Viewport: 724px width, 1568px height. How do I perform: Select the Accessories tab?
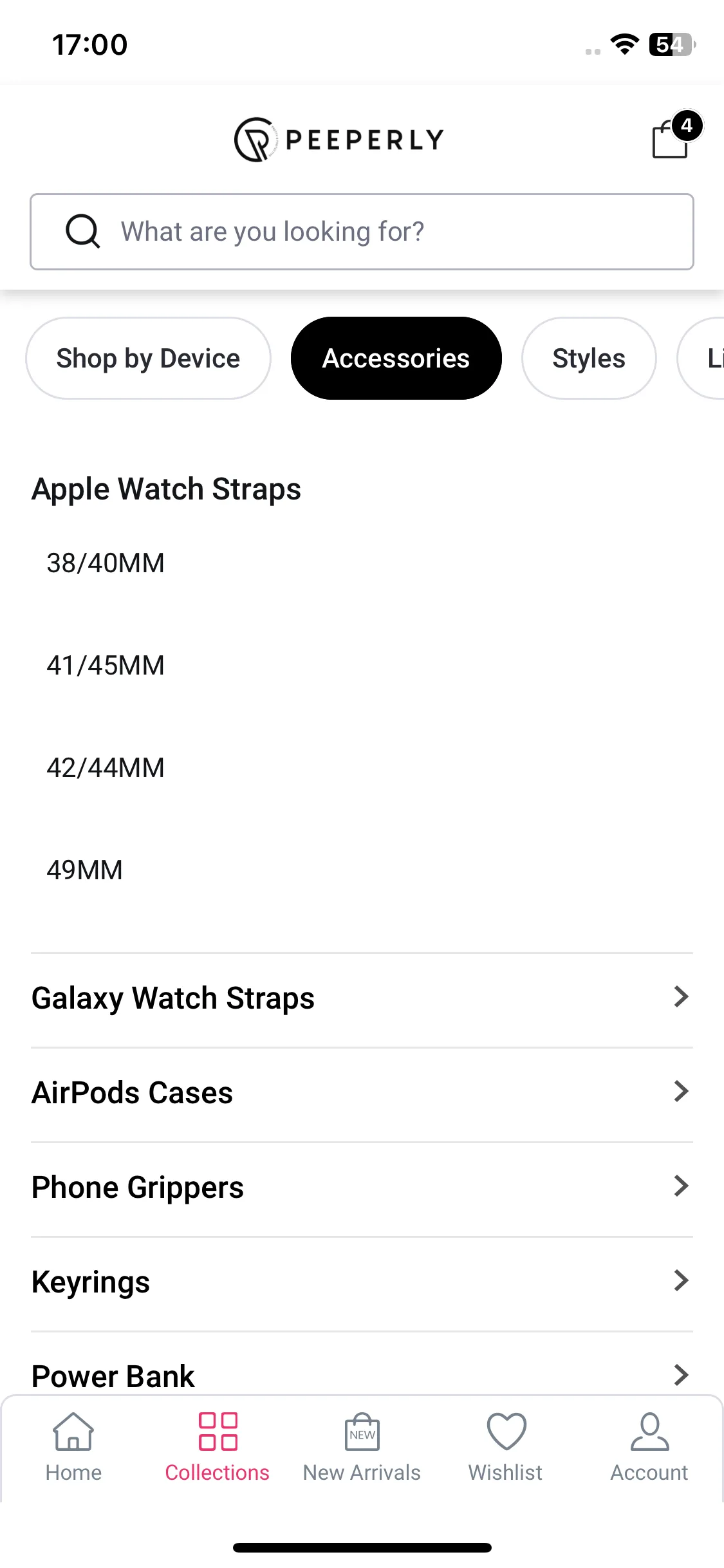click(396, 358)
